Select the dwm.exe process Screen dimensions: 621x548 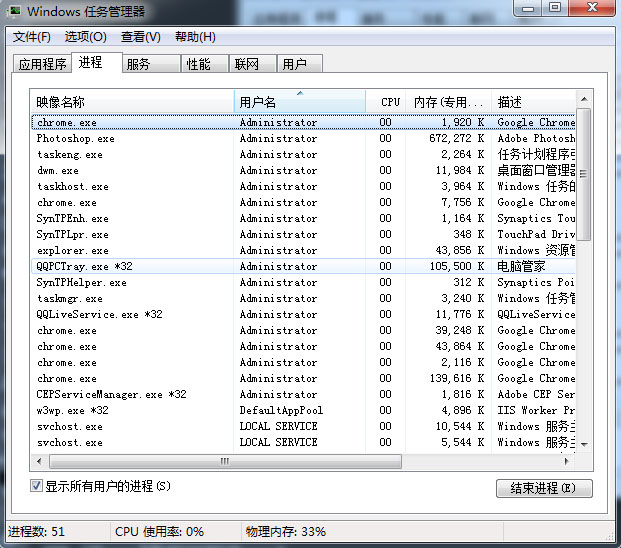click(303, 170)
